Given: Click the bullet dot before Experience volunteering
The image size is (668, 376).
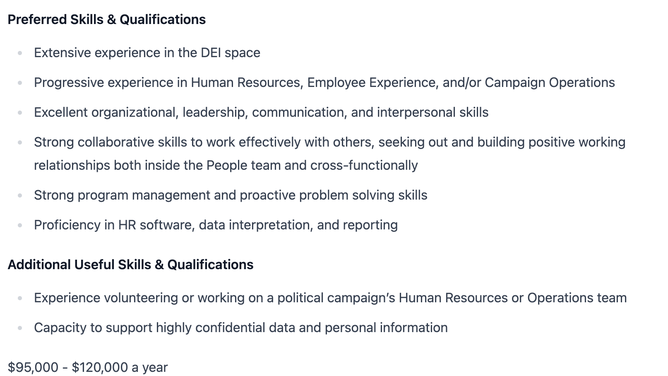Looking at the screenshot, I should tap(20, 299).
